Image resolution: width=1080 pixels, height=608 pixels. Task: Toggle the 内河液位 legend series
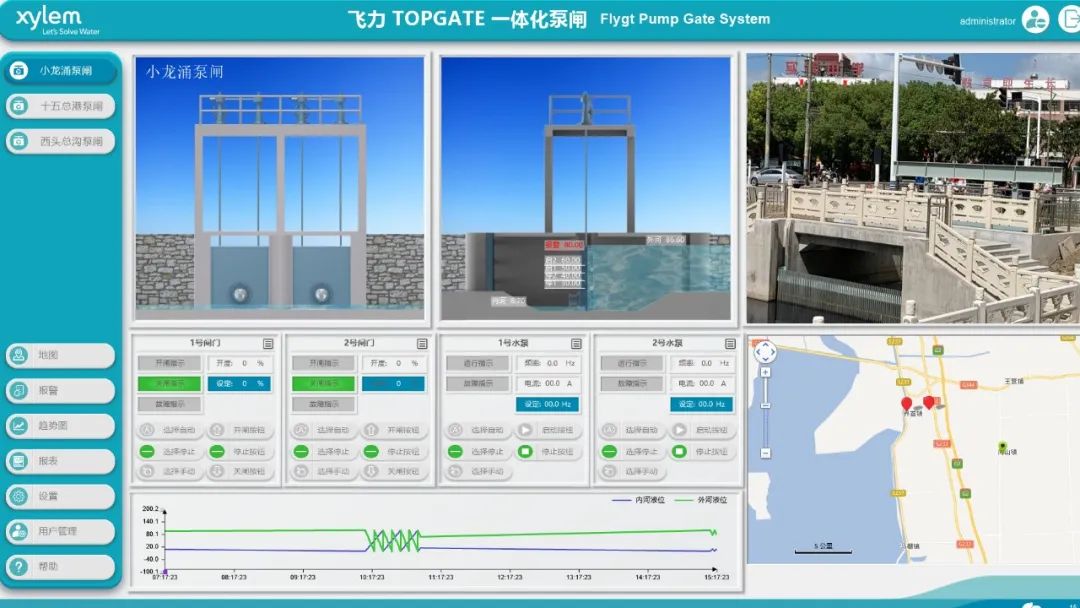(638, 500)
